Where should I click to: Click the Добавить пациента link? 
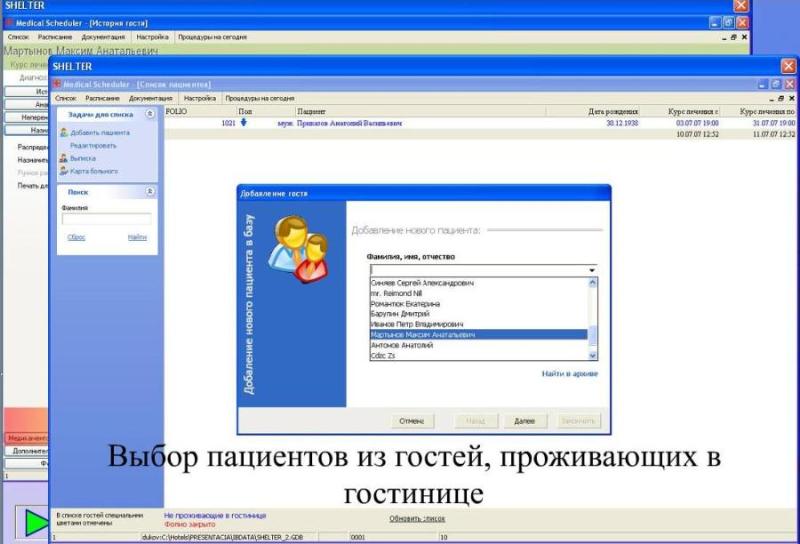(100, 133)
